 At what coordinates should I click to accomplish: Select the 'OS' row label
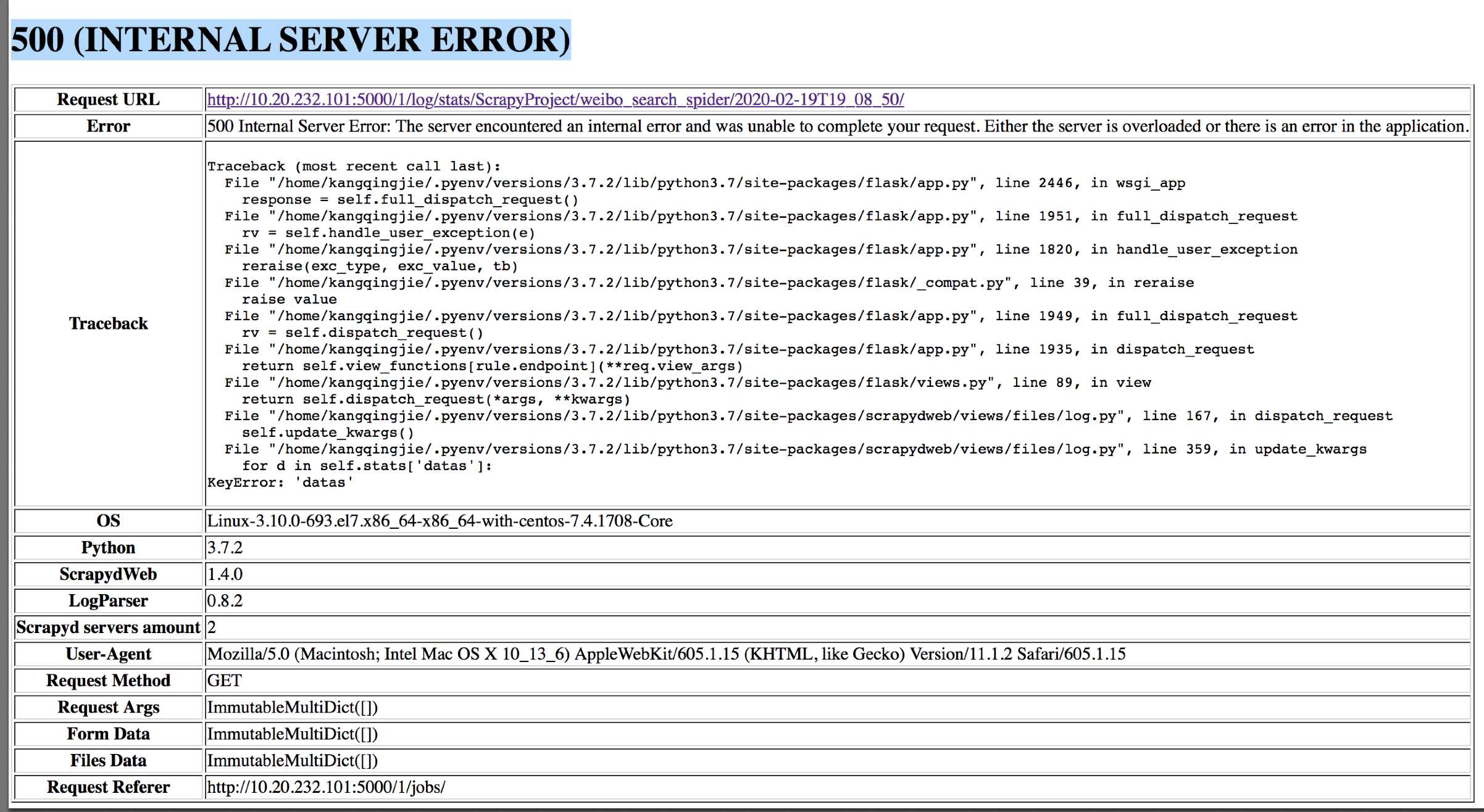coord(109,521)
